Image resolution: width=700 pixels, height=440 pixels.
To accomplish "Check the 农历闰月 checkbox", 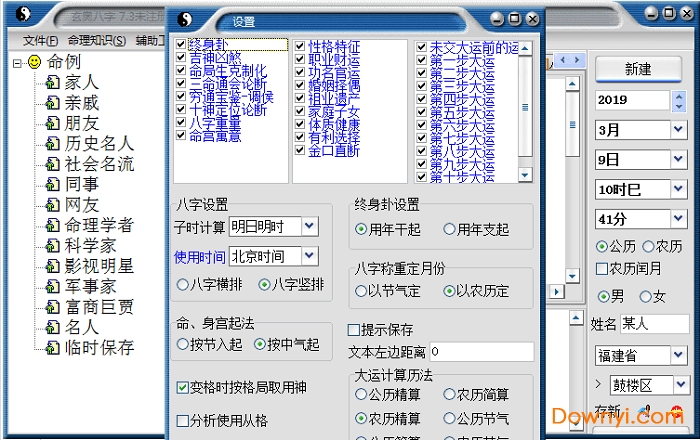I will [x=602, y=269].
